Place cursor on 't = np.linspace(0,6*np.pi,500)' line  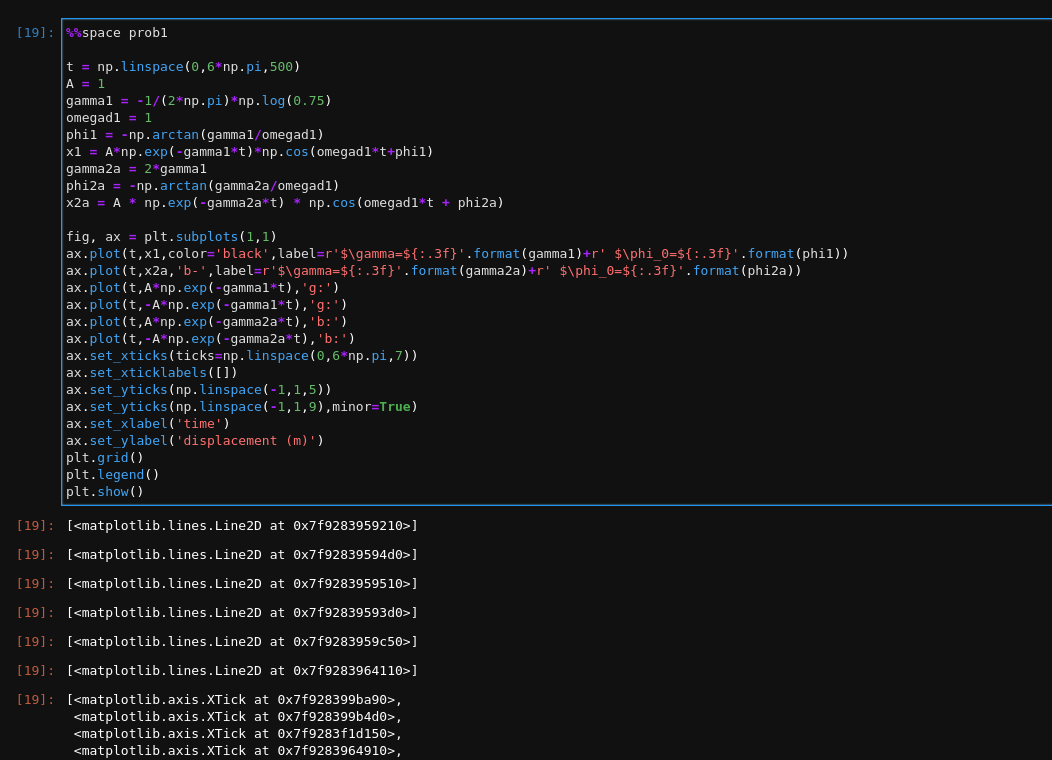(x=183, y=67)
